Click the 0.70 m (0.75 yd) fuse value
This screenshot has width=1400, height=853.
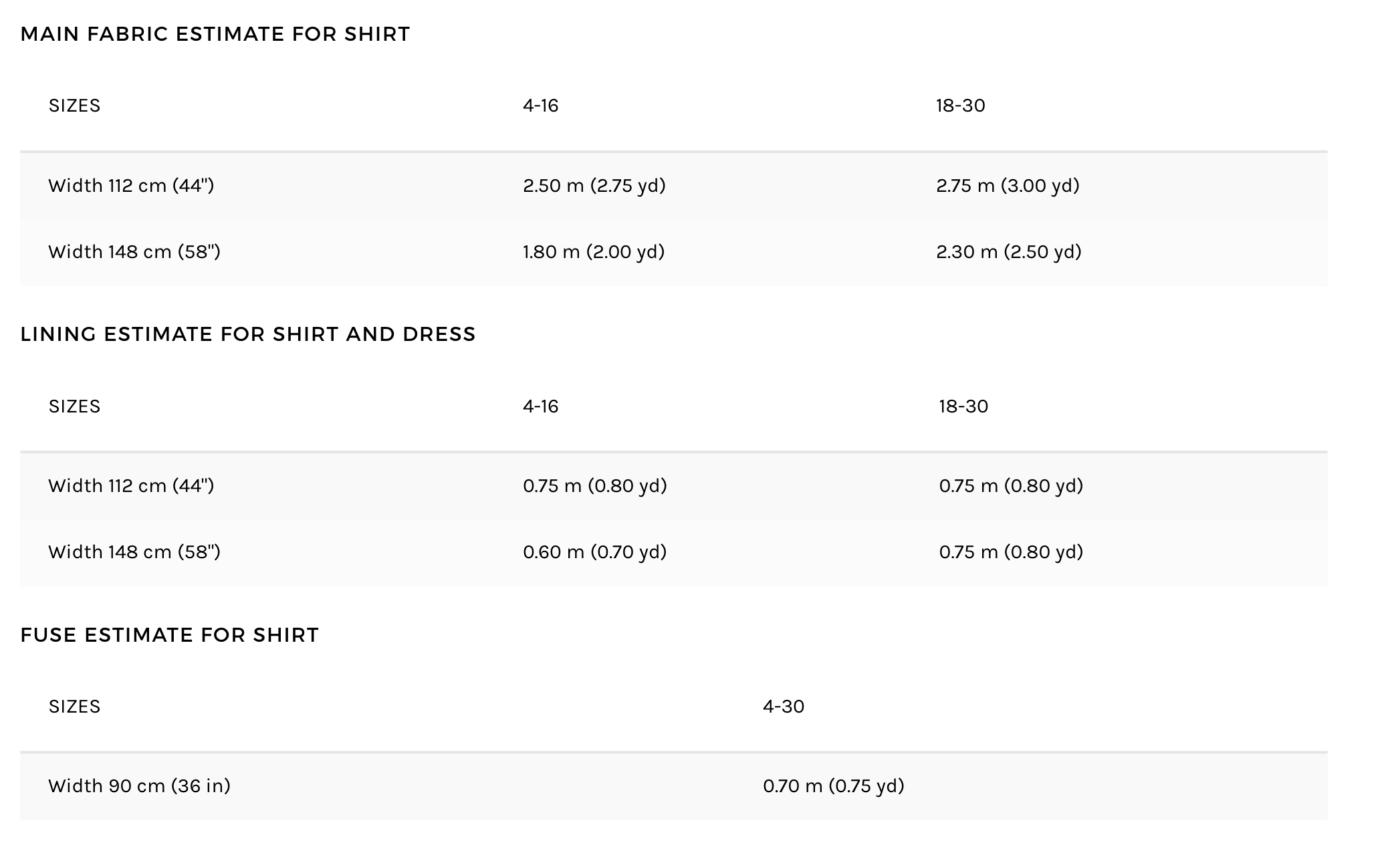coord(833,786)
